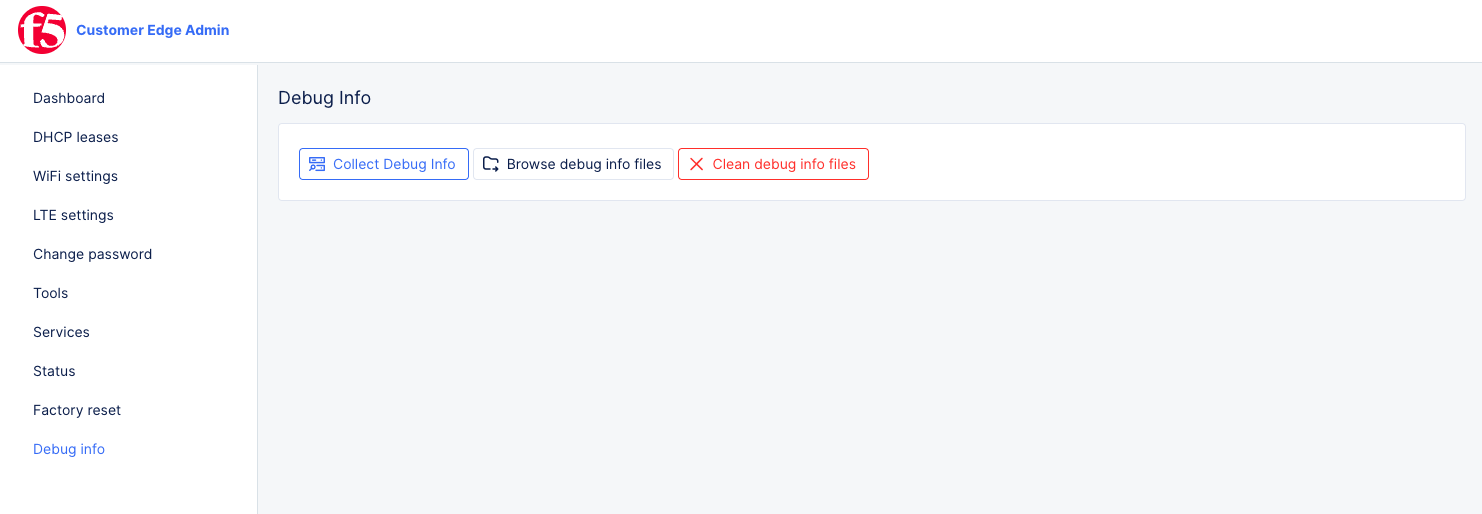Click the F5 logo icon

click(41, 30)
